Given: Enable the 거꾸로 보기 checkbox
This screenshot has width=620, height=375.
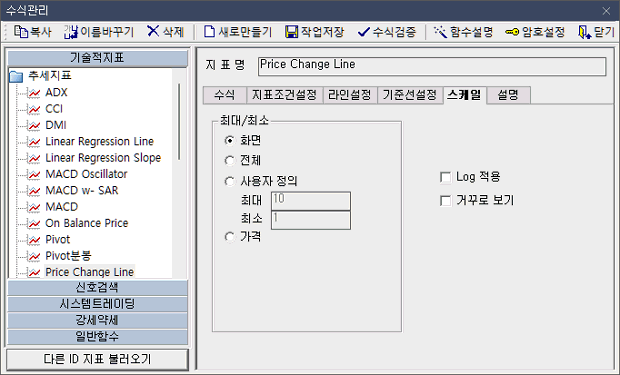Looking at the screenshot, I should point(445,201).
